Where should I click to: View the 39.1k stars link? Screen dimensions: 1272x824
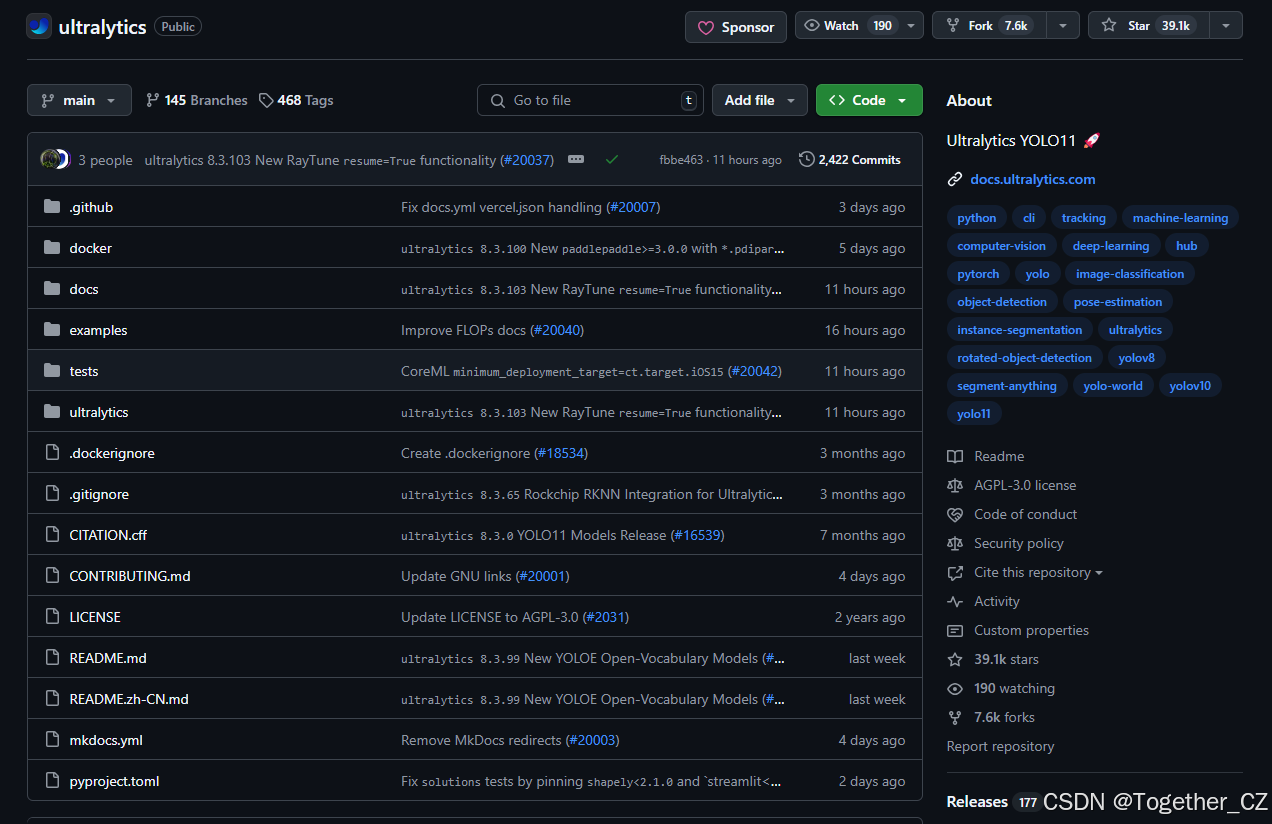tap(993, 659)
